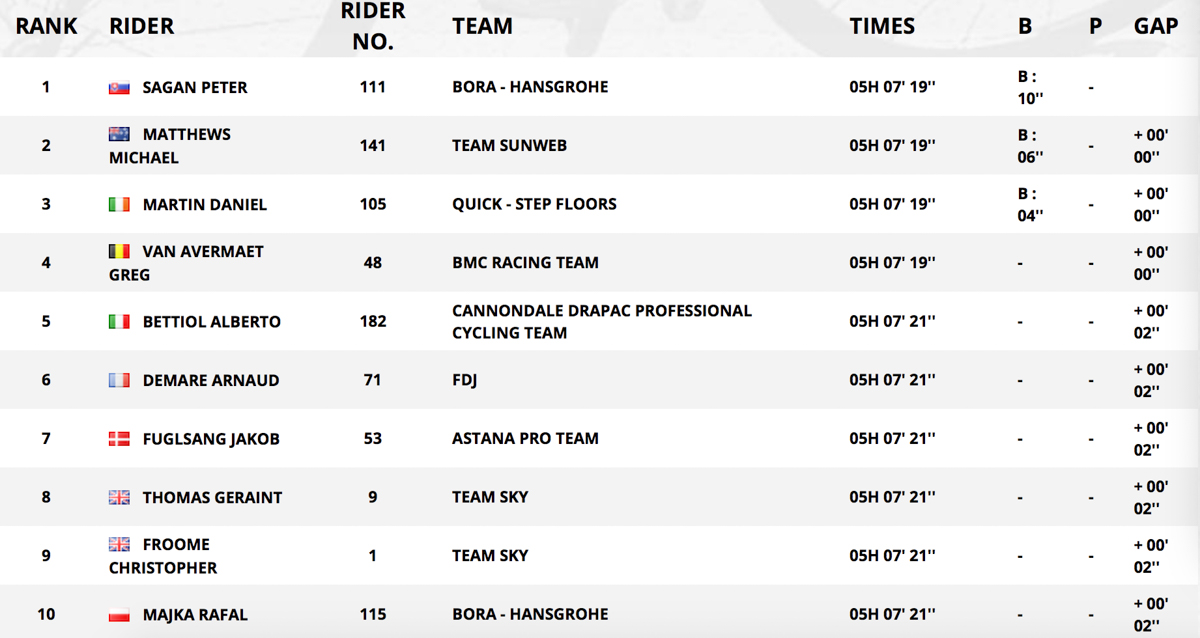The width and height of the screenshot is (1200, 638).
Task: Click the Danish flag beside Fuglsang Jakob
Action: coord(120,439)
